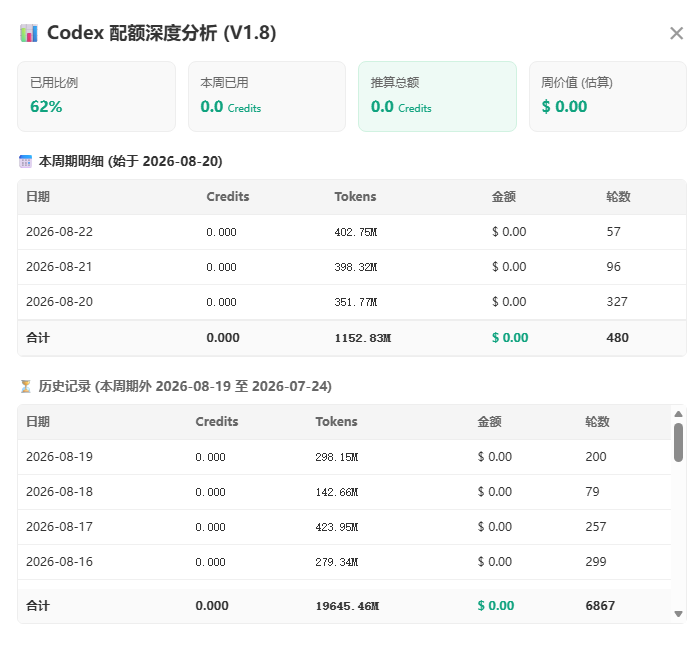Click the 2026-08-17 date cell
The height and width of the screenshot is (647, 690).
click(59, 527)
